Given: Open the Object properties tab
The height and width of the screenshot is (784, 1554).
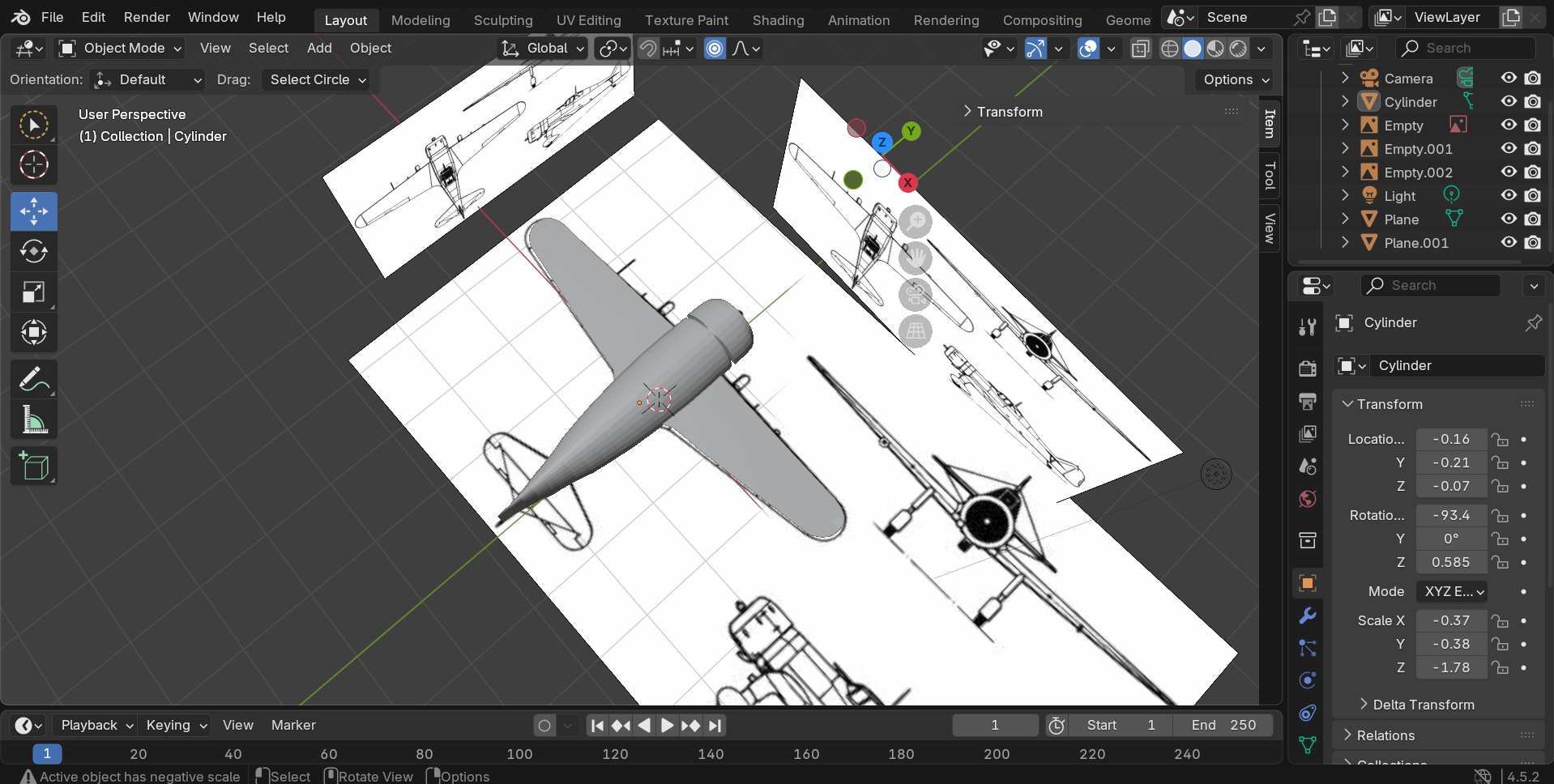Looking at the screenshot, I should (x=1307, y=583).
